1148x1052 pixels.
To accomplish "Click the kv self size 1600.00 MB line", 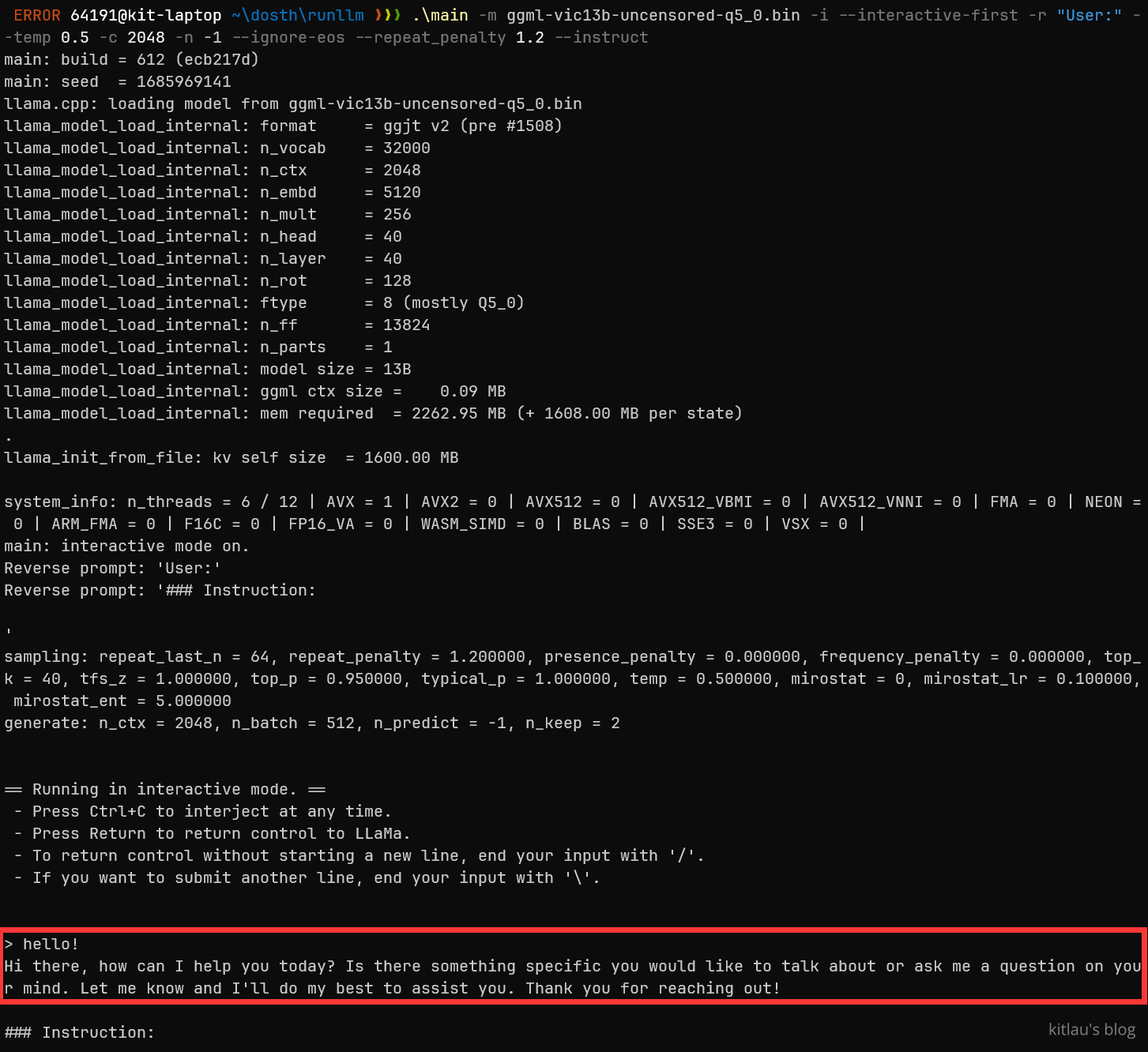I will coord(231,457).
